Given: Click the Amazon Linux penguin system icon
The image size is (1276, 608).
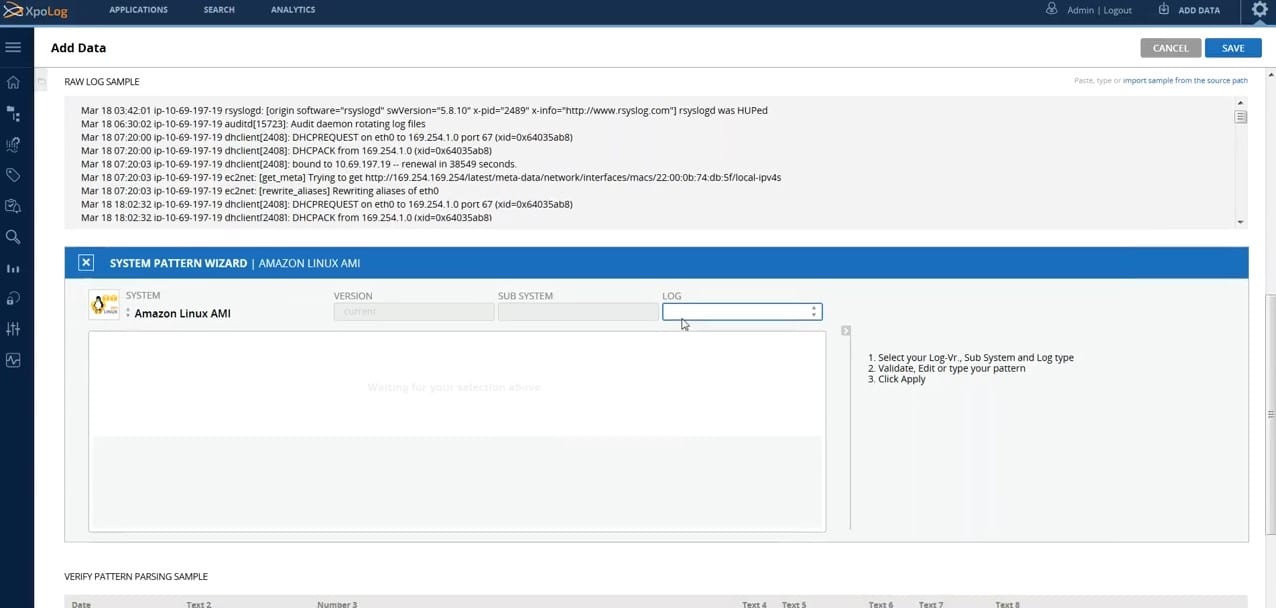Looking at the screenshot, I should click(x=104, y=305).
